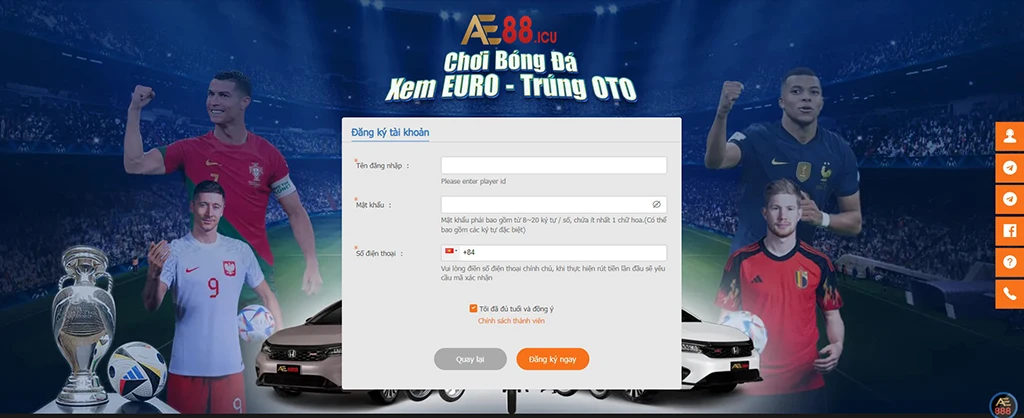The height and width of the screenshot is (418, 1024).
Task: Focus the "Tên đăng nhập" input field
Action: coord(554,165)
